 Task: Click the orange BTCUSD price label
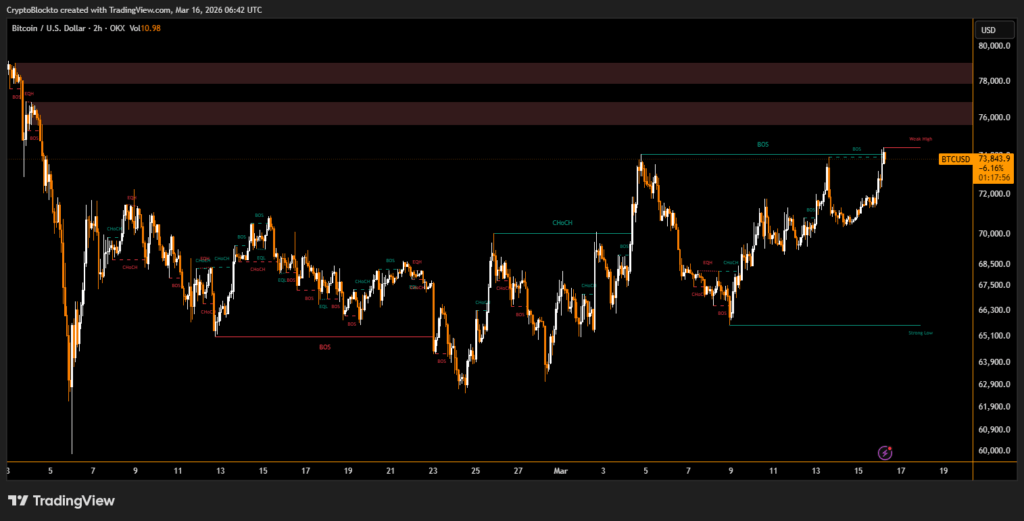point(955,159)
